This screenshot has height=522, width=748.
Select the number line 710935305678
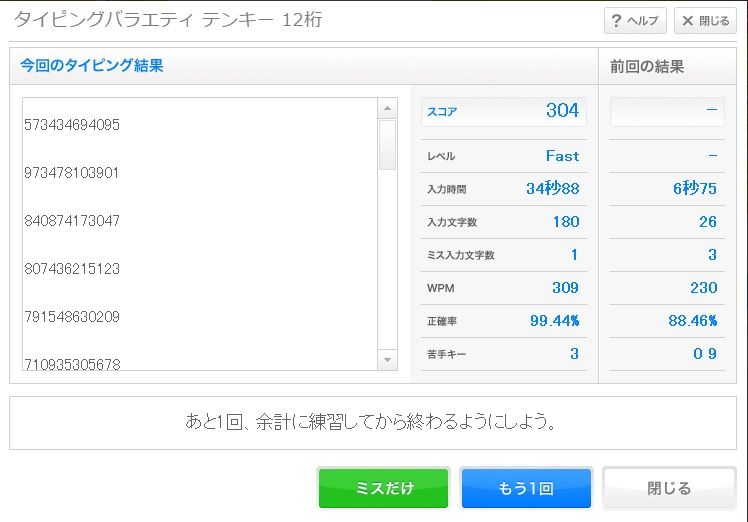73,364
